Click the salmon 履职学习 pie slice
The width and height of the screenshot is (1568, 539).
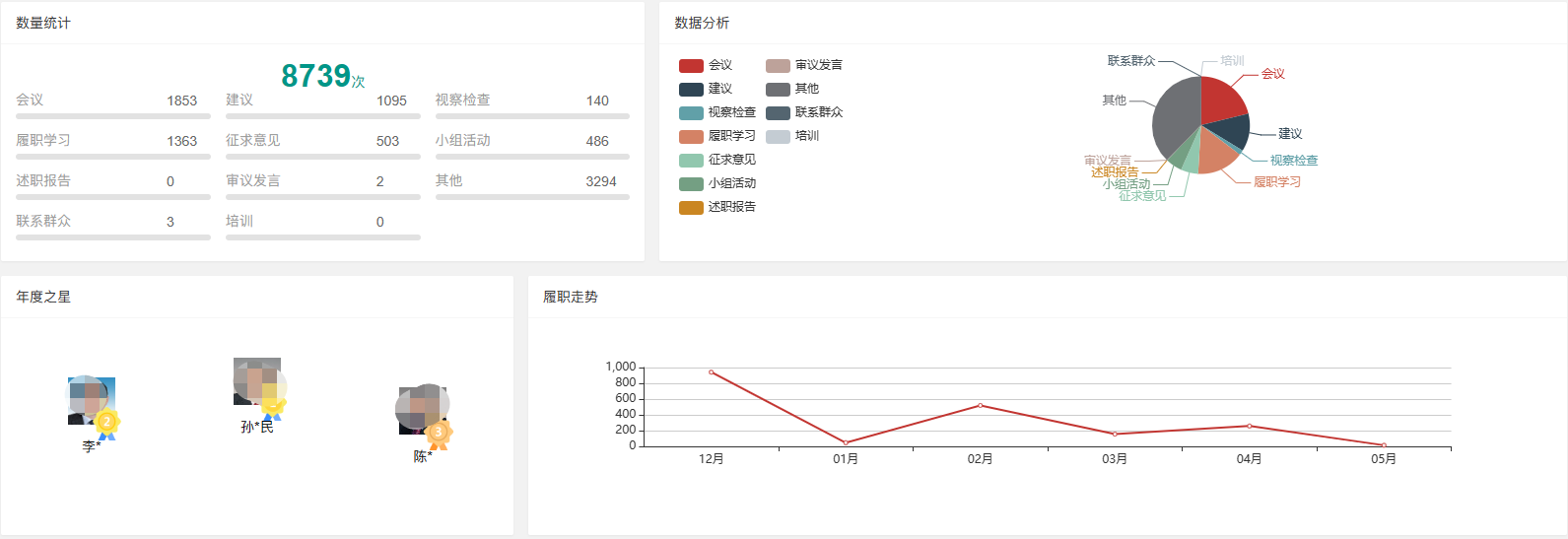tap(1217, 153)
